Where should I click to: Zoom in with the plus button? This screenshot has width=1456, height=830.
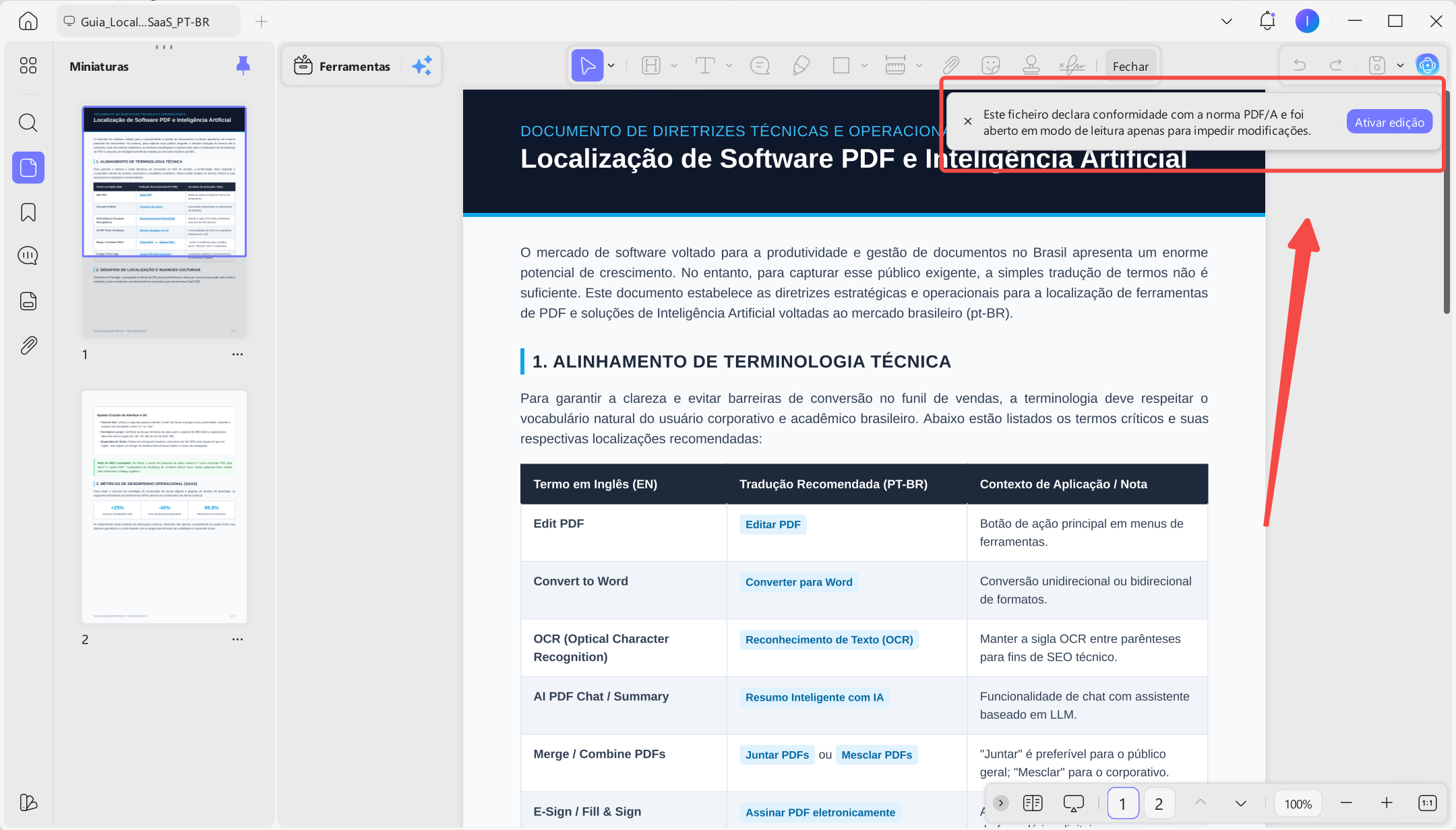(1387, 803)
